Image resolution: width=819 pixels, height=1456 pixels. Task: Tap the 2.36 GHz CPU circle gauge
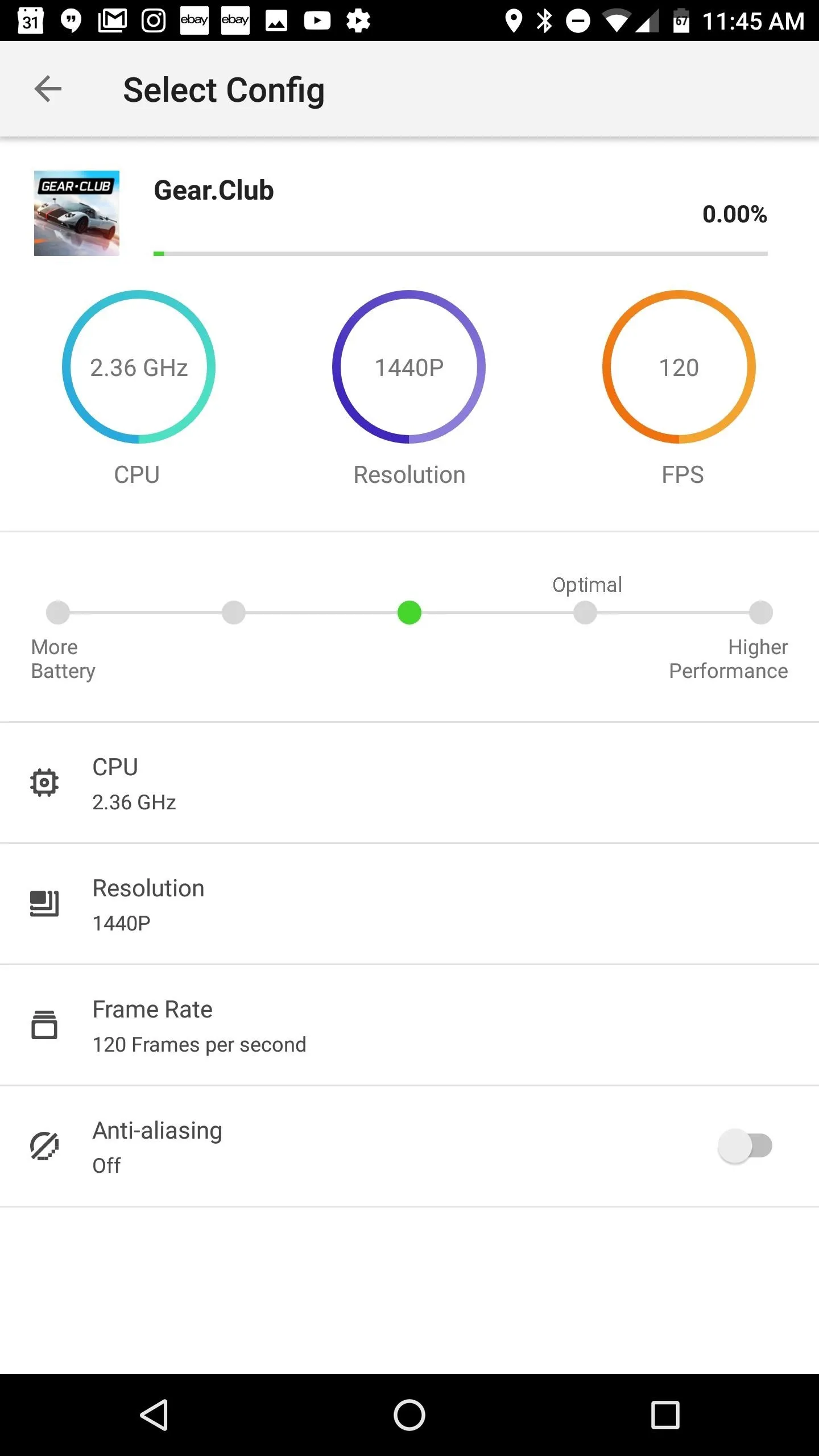[x=139, y=367]
